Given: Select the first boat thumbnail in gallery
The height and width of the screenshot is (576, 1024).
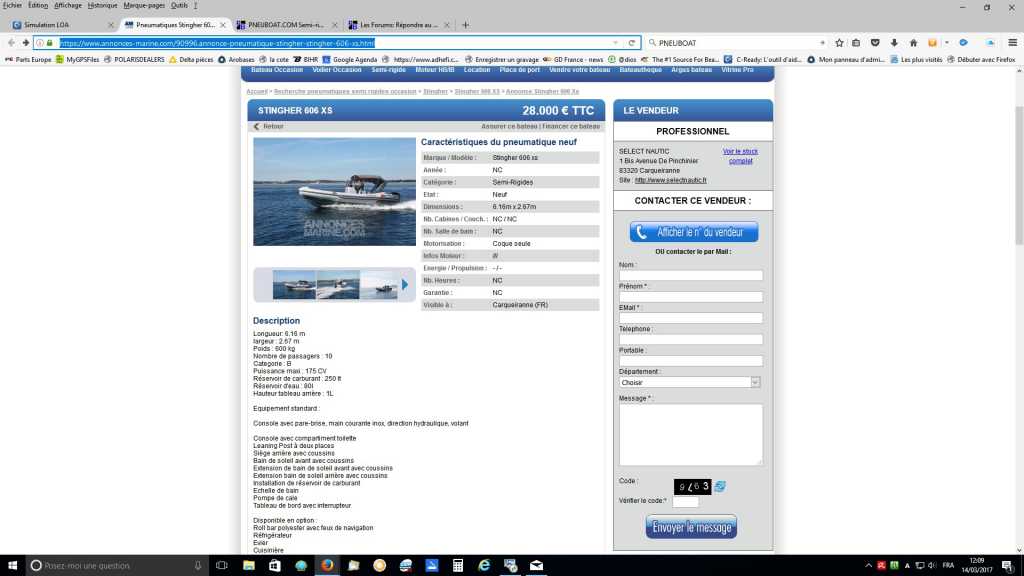Looking at the screenshot, I should pyautogui.click(x=294, y=285).
